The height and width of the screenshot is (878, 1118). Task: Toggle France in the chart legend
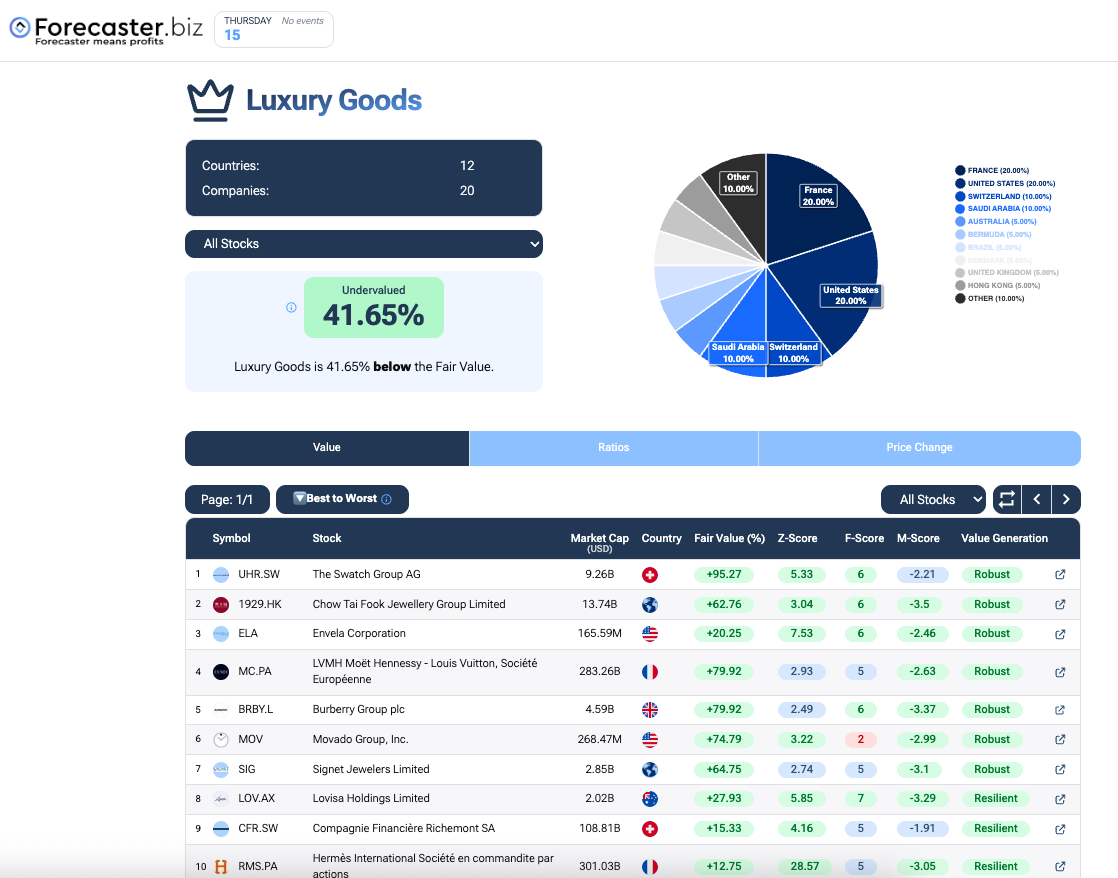point(997,171)
